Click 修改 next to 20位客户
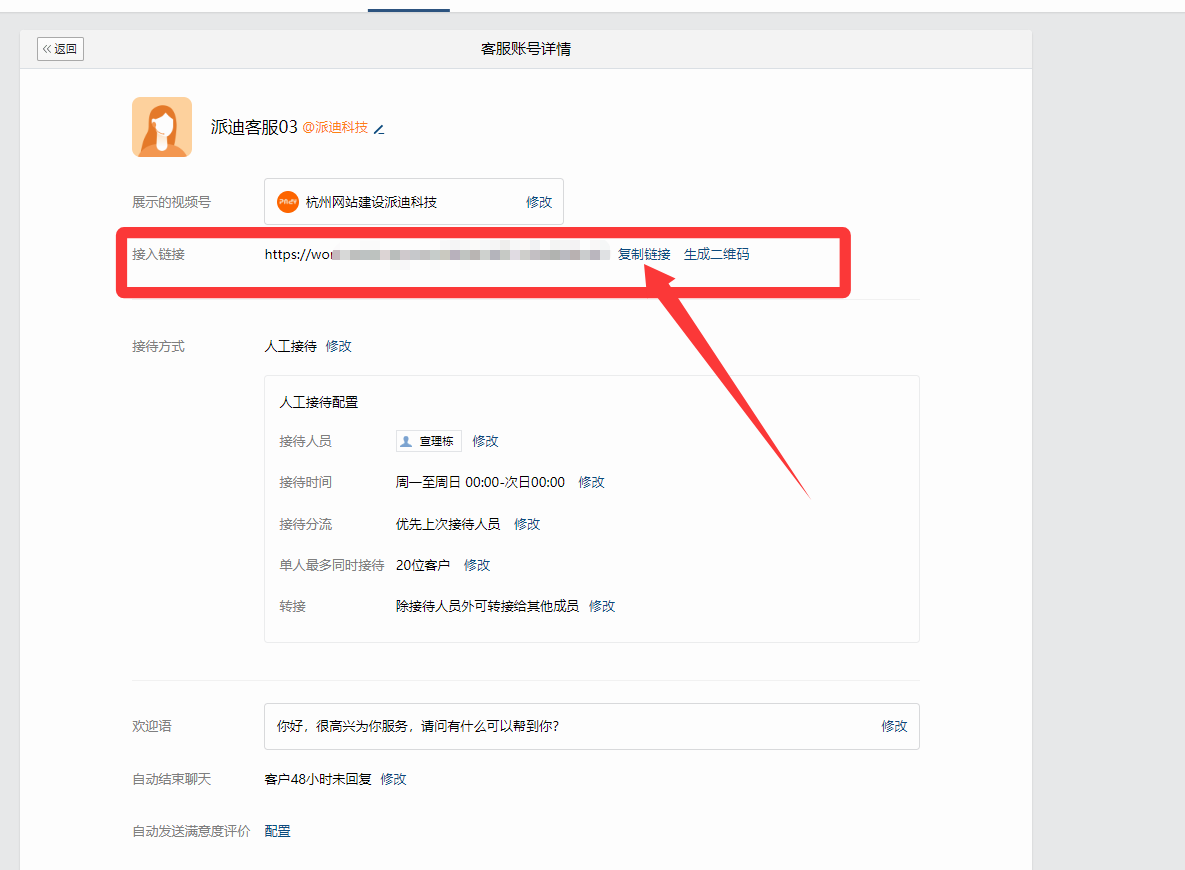 coord(477,565)
